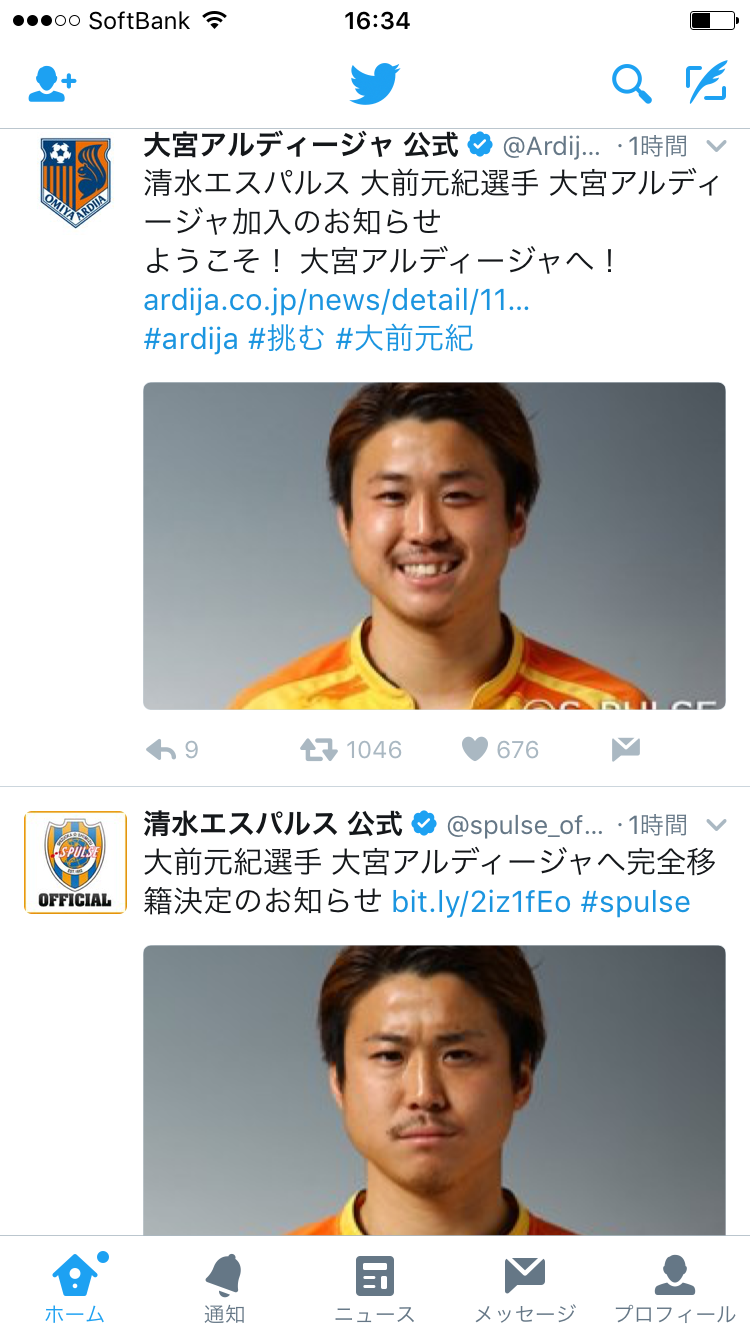Viewport: 750px width, 1334px height.
Task: Expand options chevron on the Ardija tweet
Action: click(x=716, y=146)
